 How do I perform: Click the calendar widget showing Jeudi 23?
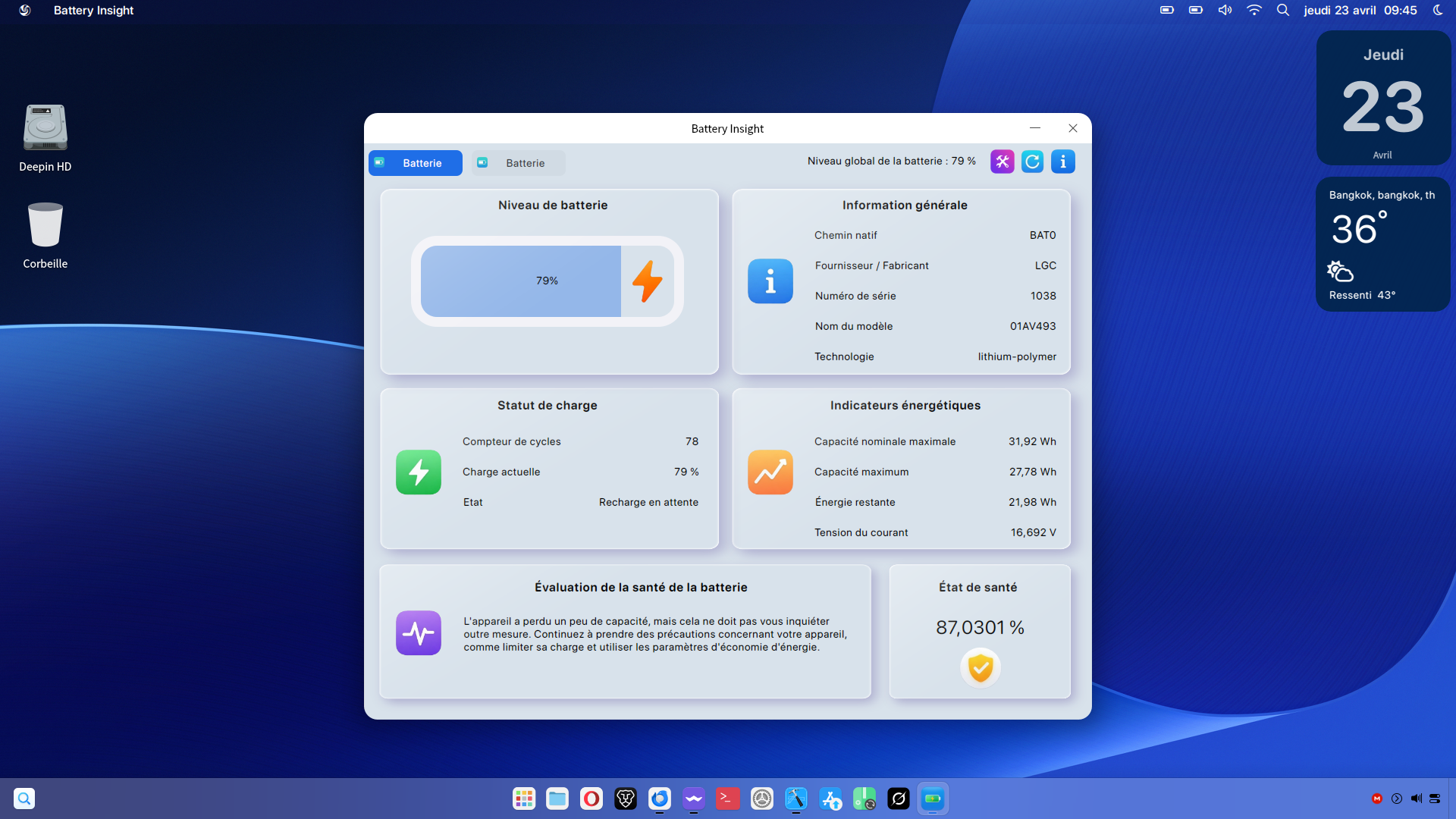tap(1384, 98)
